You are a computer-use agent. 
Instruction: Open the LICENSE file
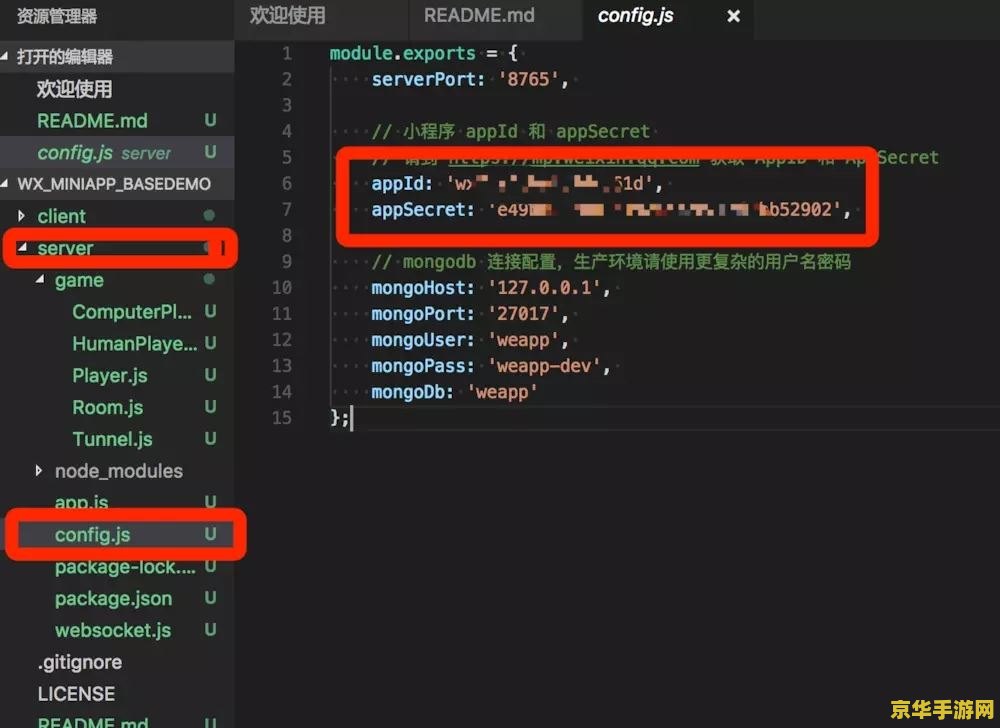coord(76,694)
